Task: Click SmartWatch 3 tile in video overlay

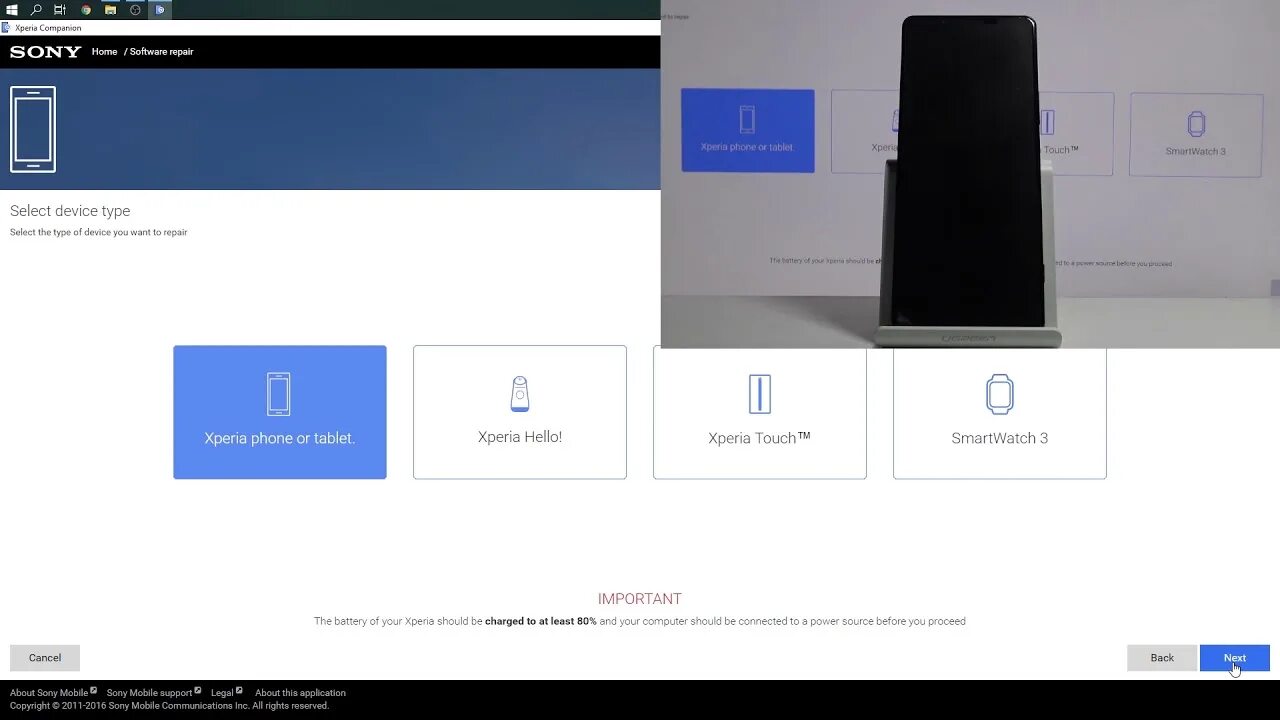Action: [1196, 135]
